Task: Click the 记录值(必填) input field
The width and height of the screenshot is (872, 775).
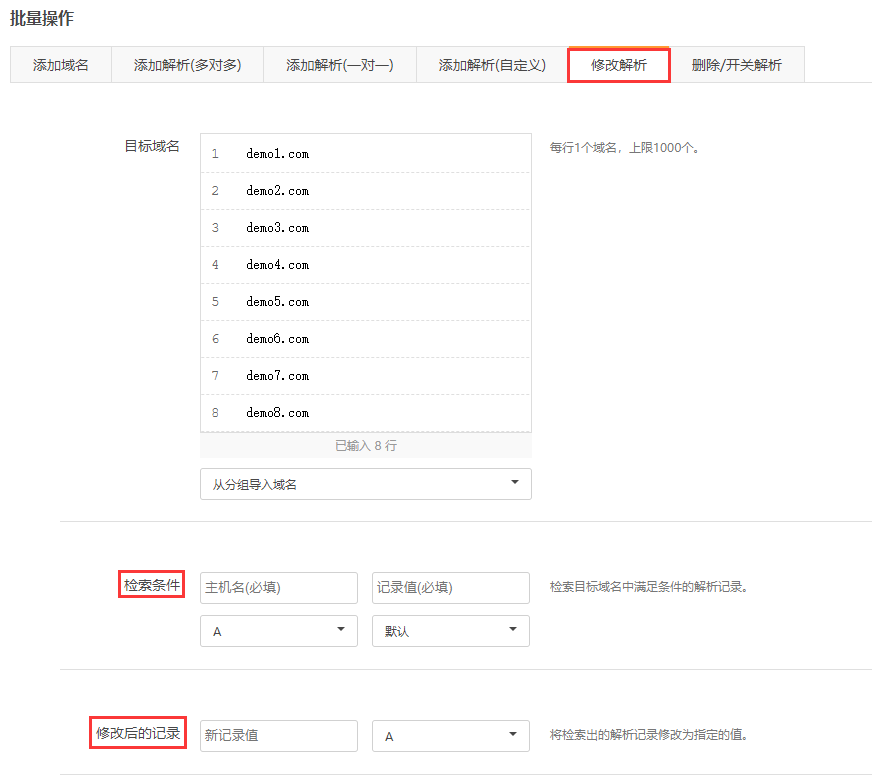Action: pos(450,588)
